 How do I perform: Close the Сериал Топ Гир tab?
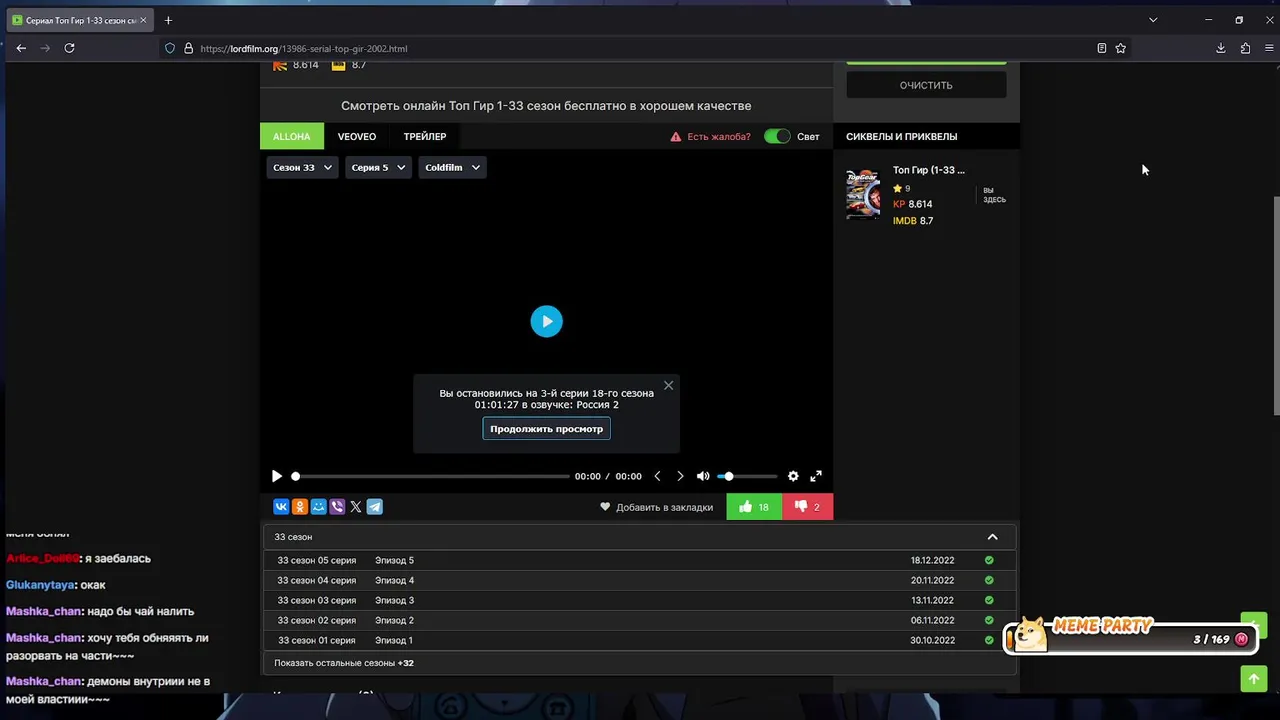(x=144, y=20)
